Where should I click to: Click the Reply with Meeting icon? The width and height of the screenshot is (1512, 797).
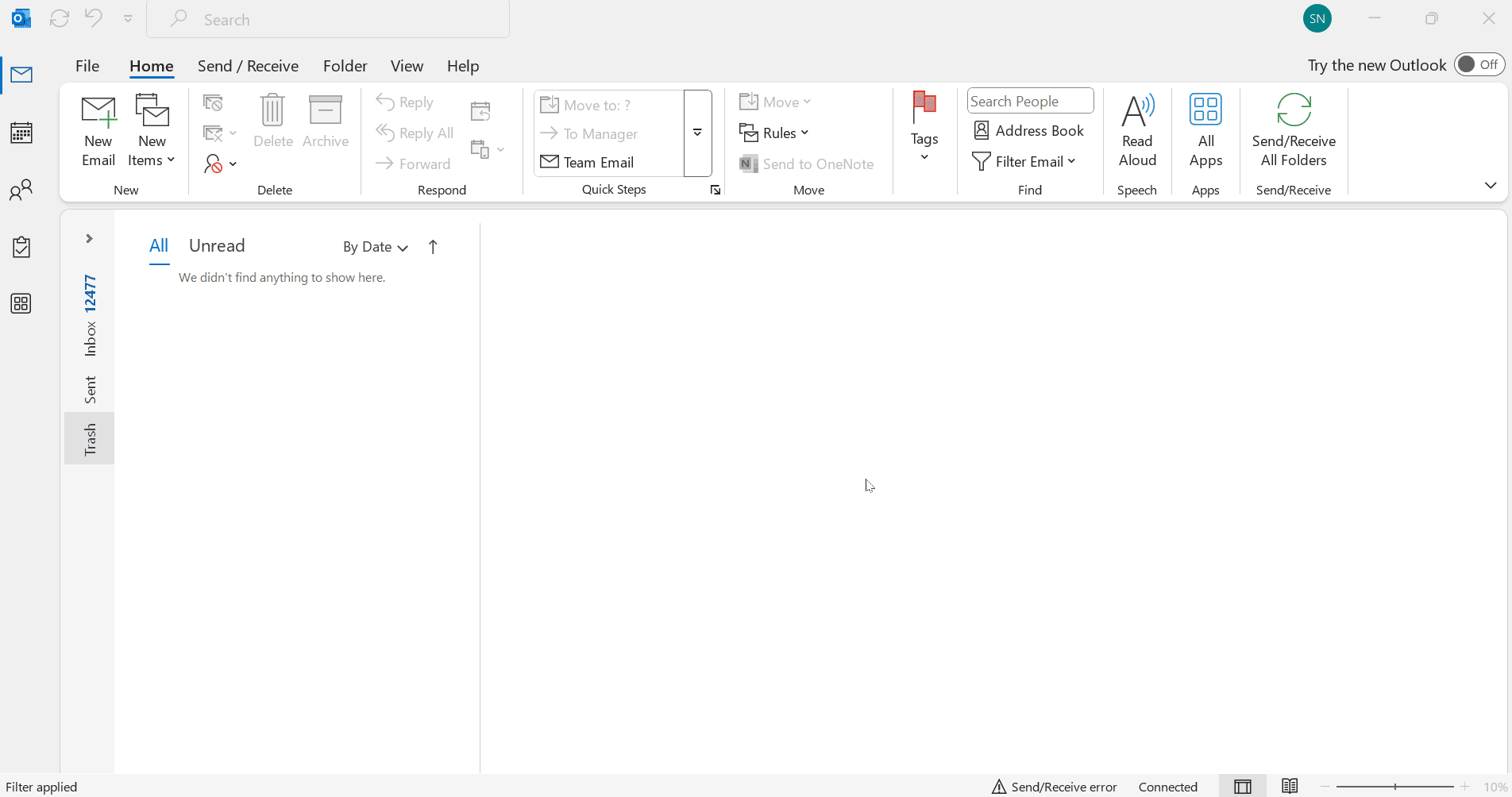pos(480,110)
